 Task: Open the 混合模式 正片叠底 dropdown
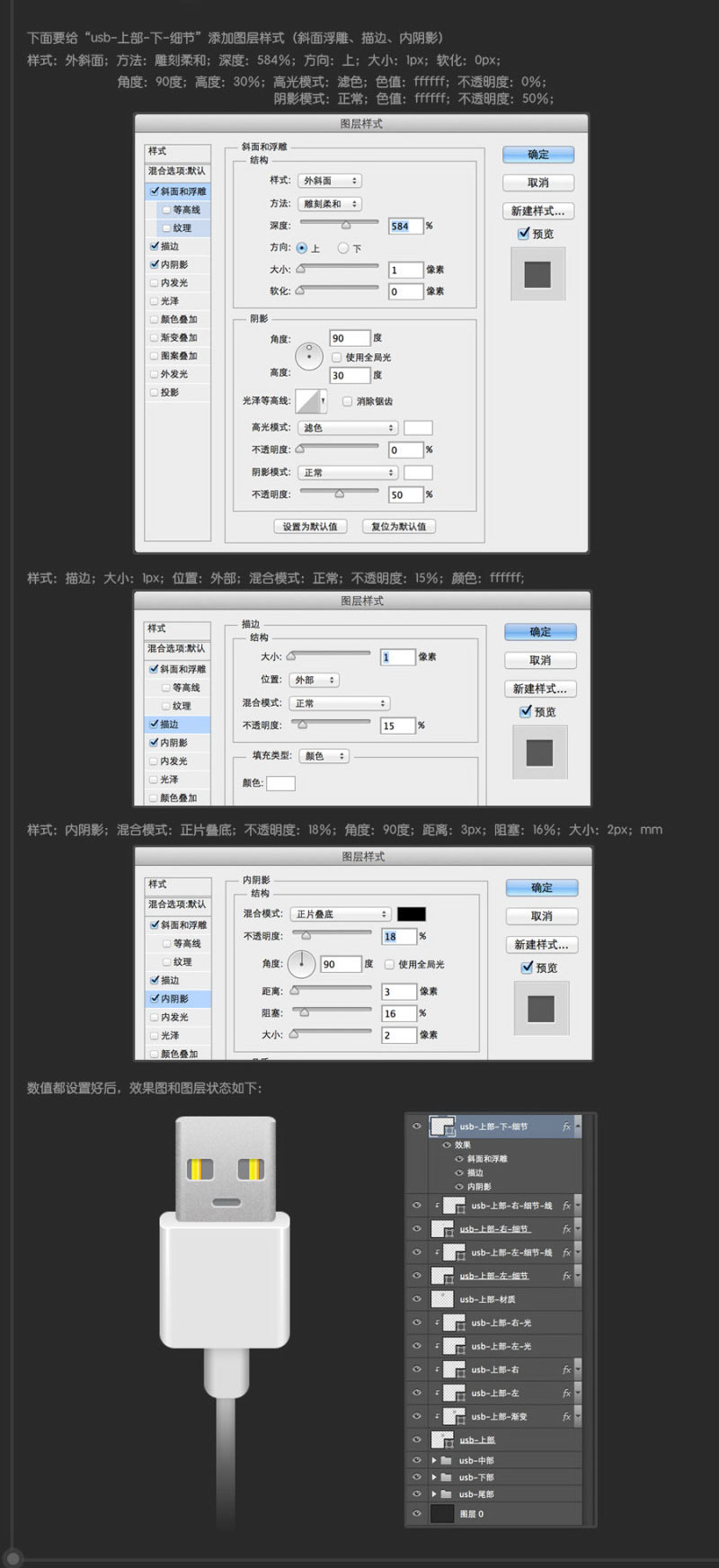341,913
